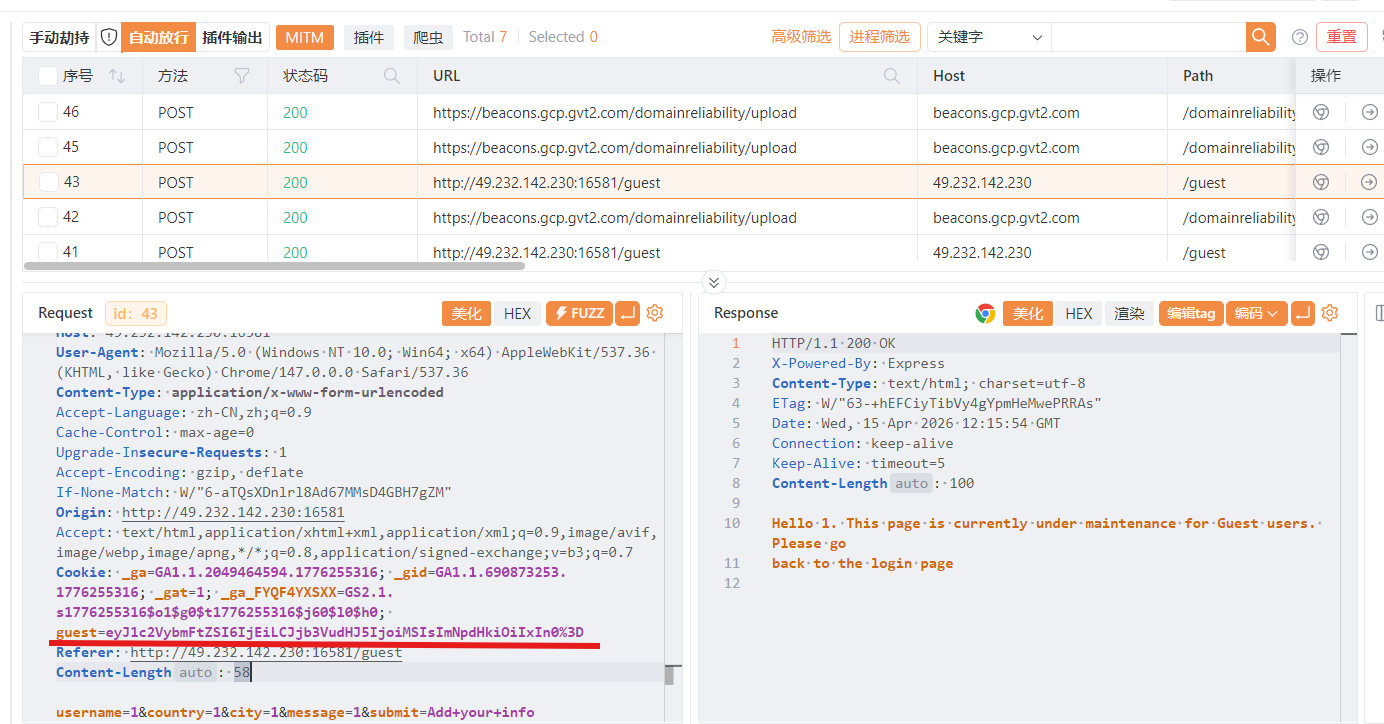The width and height of the screenshot is (1384, 724).
Task: Toggle line wrap icon in Response panel
Action: click(1303, 313)
